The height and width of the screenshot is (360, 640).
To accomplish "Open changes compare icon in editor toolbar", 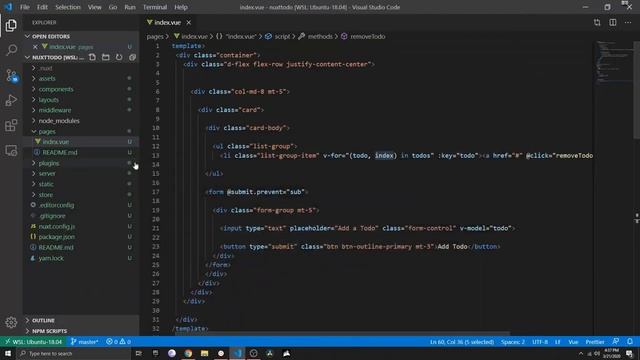I will point(597,22).
